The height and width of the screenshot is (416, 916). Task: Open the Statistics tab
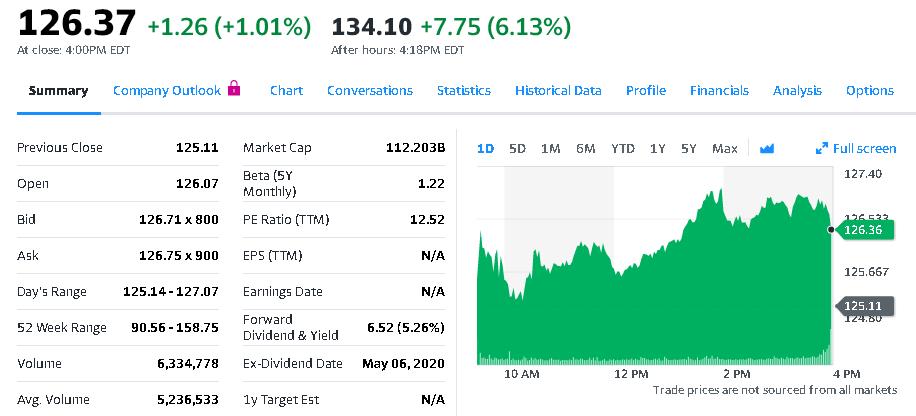[x=463, y=91]
